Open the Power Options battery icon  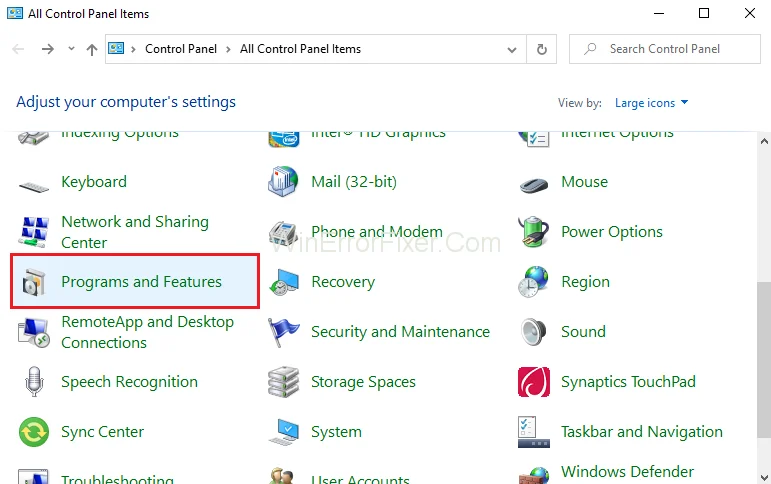click(534, 232)
